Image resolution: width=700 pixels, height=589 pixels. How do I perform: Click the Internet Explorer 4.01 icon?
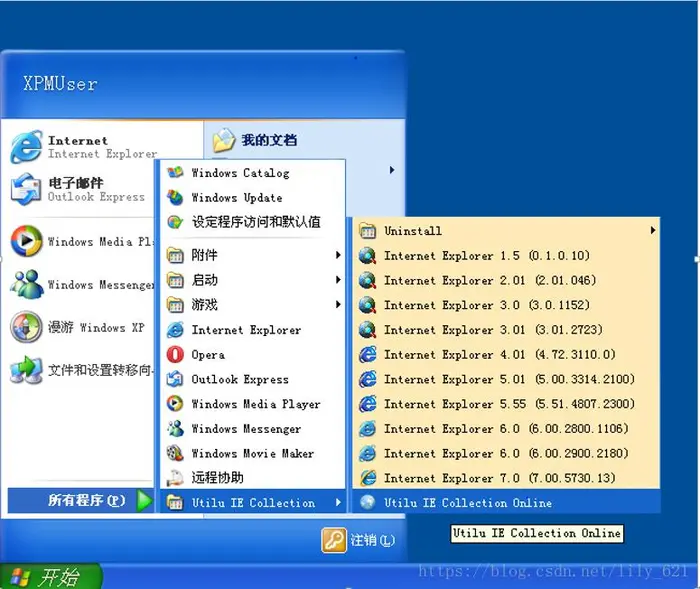[x=367, y=354]
